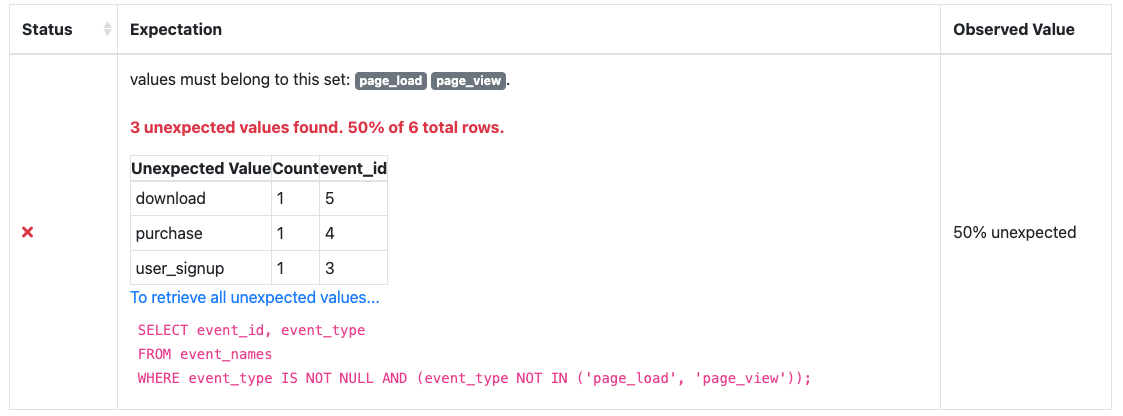Image resolution: width=1123 pixels, height=416 pixels.
Task: Click the 'WHERE event_type IS NOT NULL' query line
Action: (x=474, y=378)
